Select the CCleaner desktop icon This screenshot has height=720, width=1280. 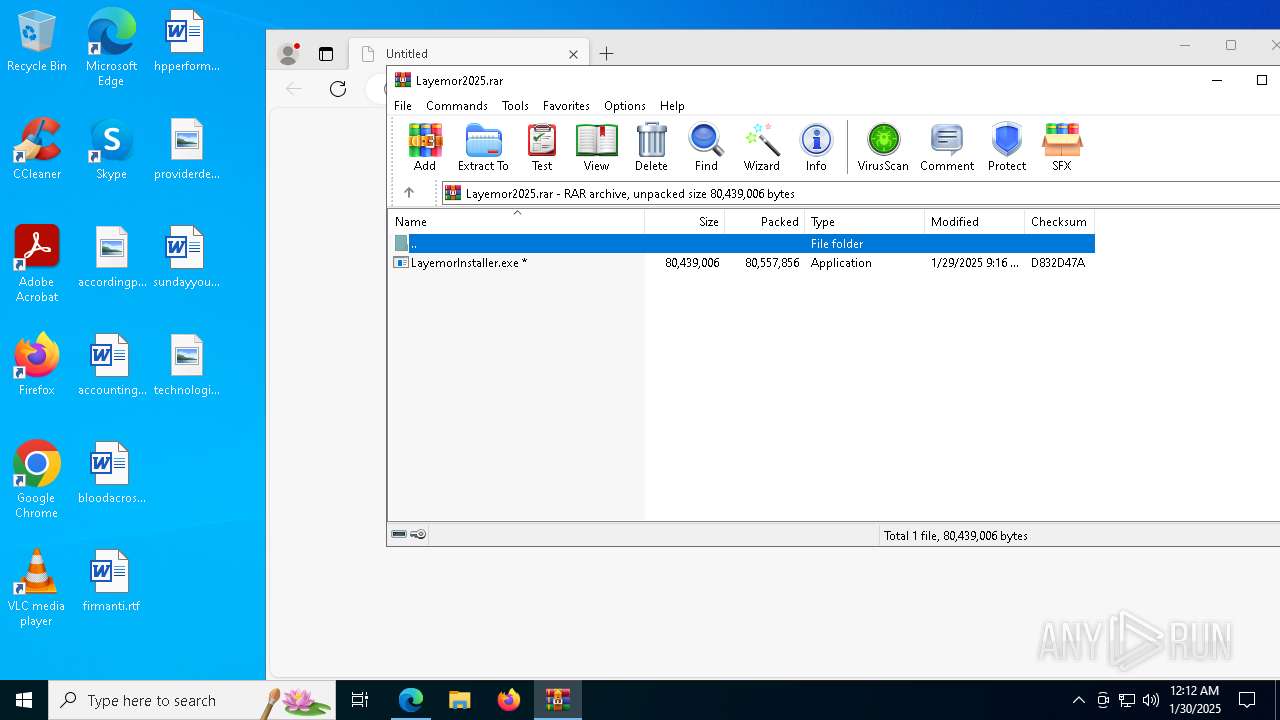point(37,150)
